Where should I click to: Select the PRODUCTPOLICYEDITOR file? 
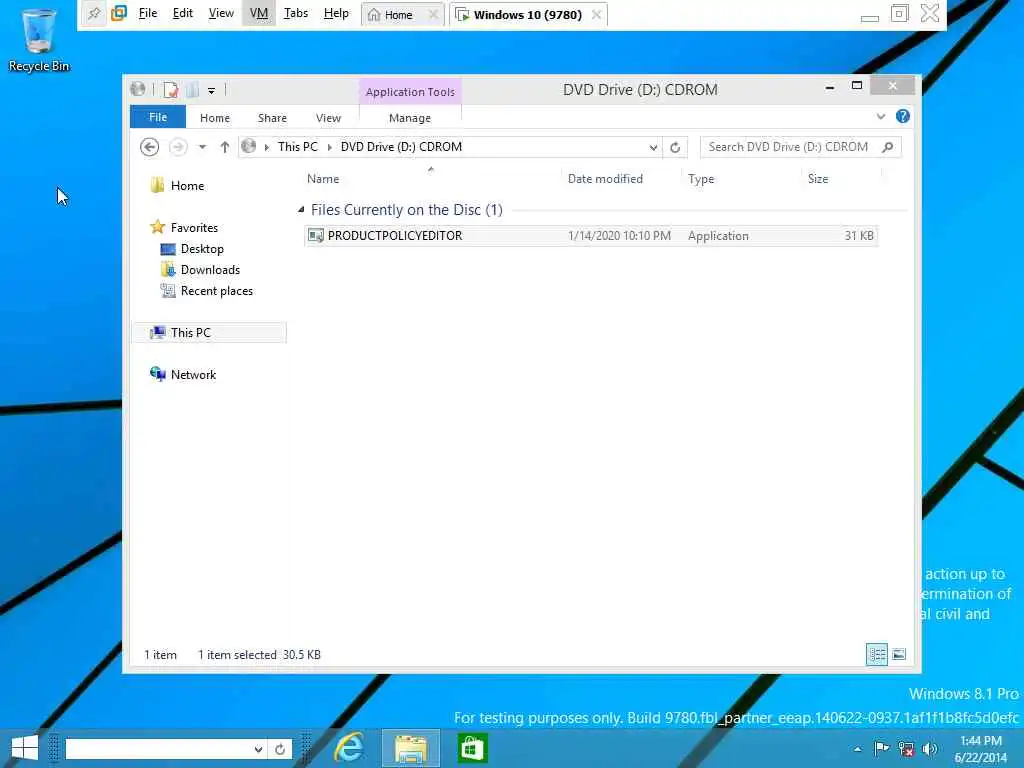[x=591, y=236]
